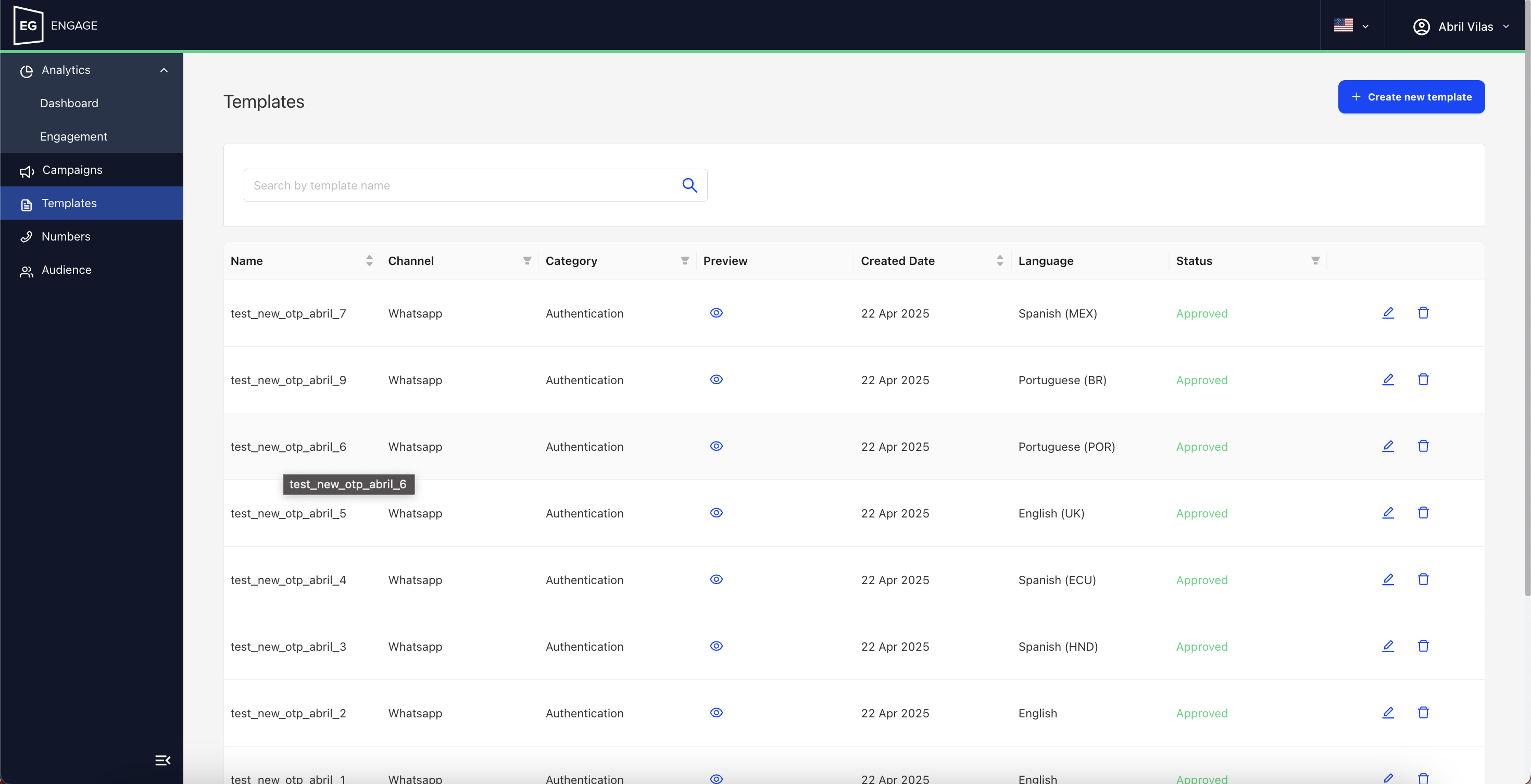
Task: Edit the test_new_otp_abril_7 template
Action: pos(1388,313)
